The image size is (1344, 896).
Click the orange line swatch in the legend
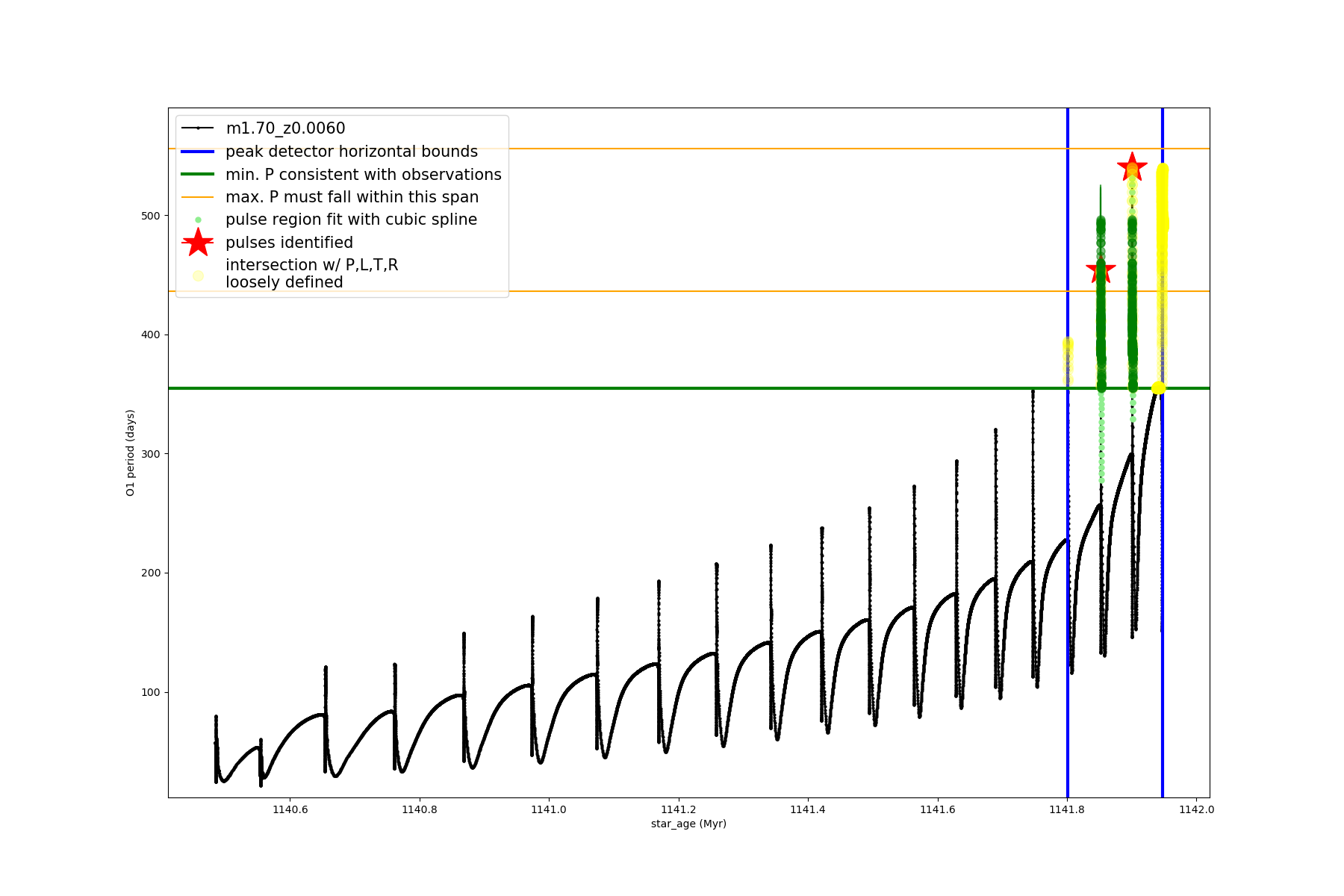click(198, 197)
